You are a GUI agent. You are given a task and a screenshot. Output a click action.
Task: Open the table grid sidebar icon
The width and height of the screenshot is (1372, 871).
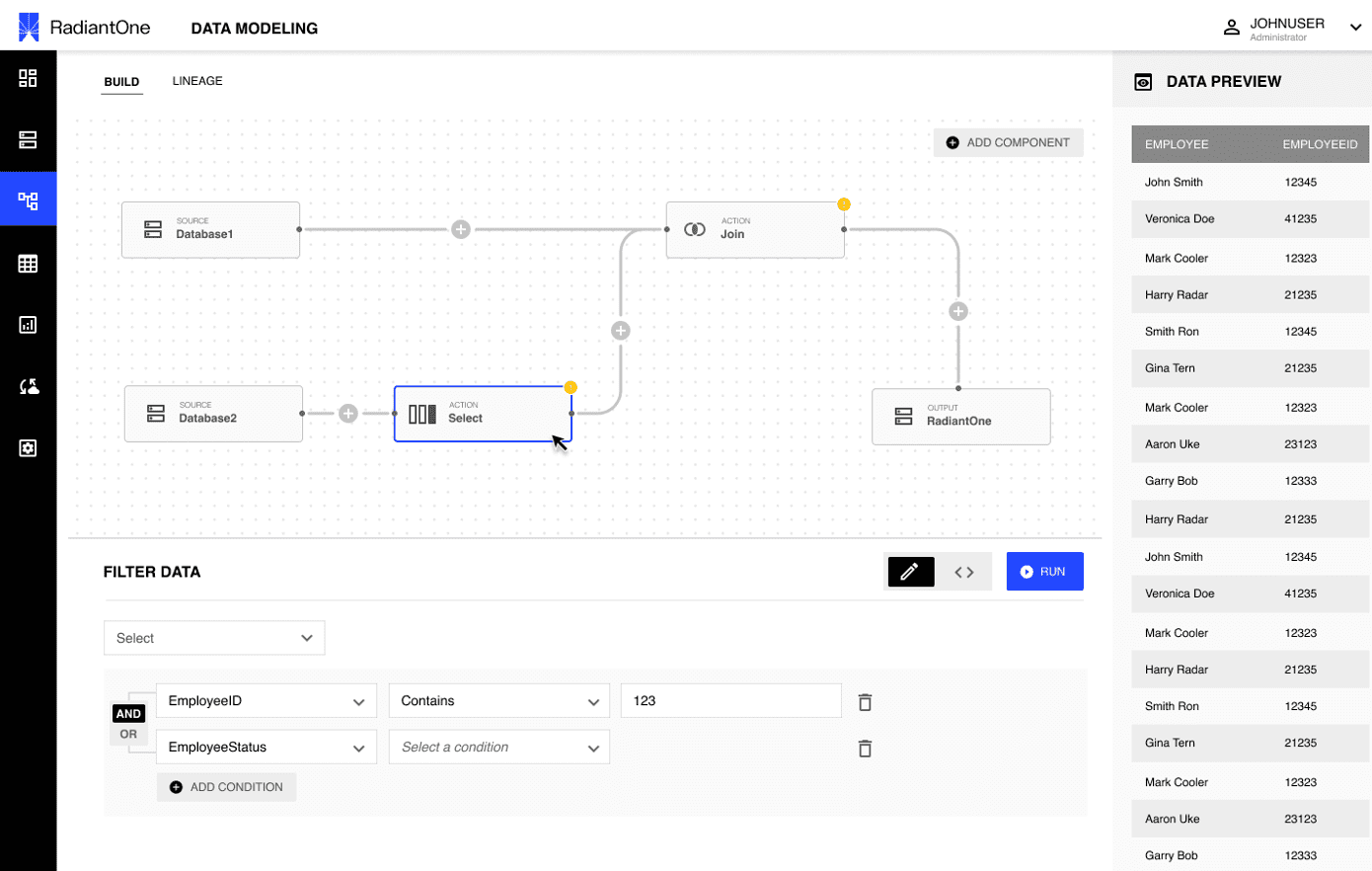point(28,264)
